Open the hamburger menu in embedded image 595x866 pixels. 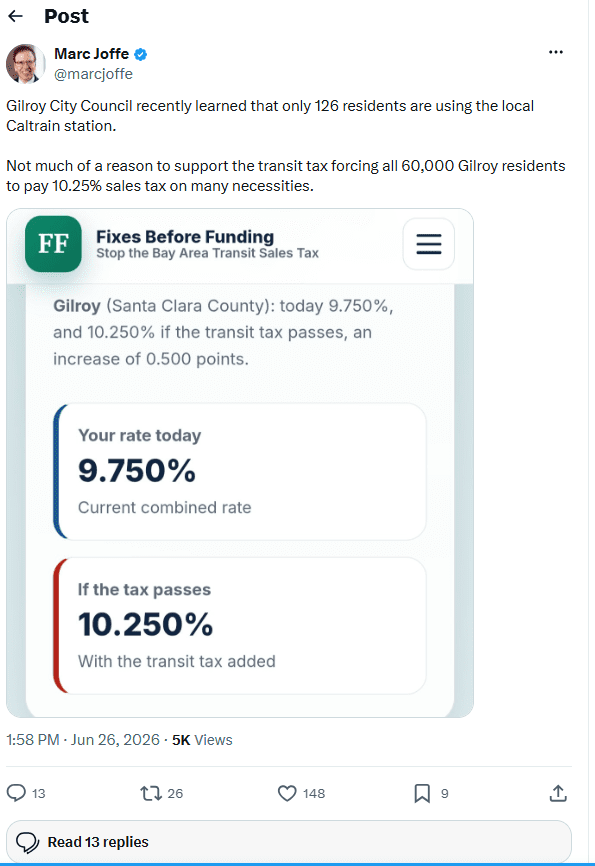429,244
